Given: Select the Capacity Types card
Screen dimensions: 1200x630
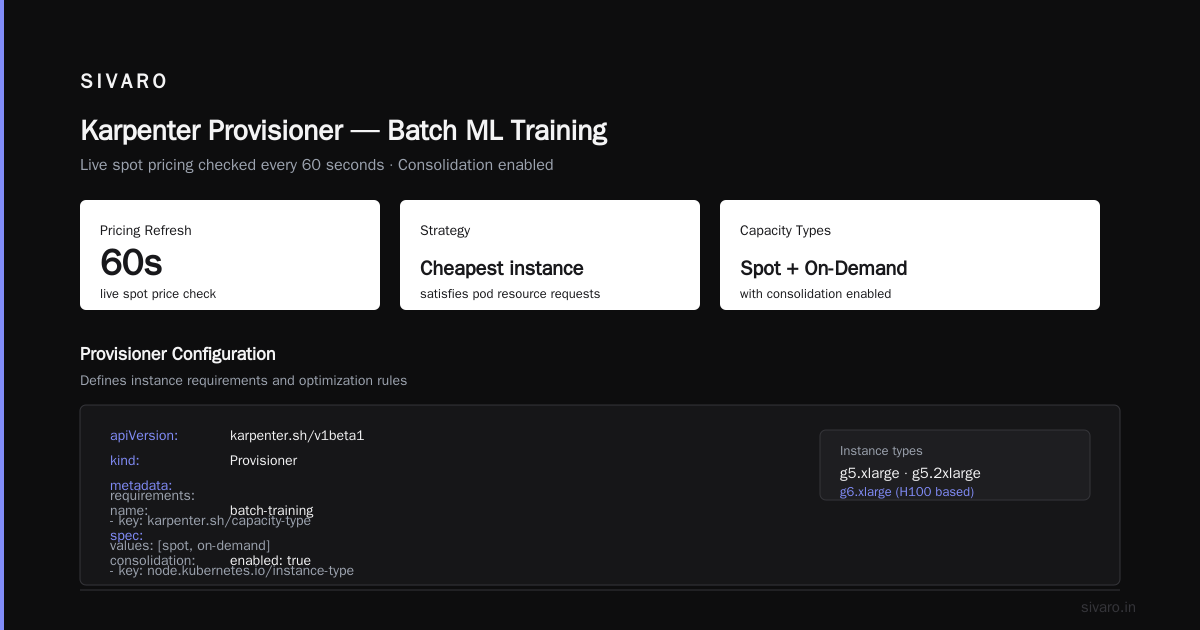Looking at the screenshot, I should pos(910,255).
